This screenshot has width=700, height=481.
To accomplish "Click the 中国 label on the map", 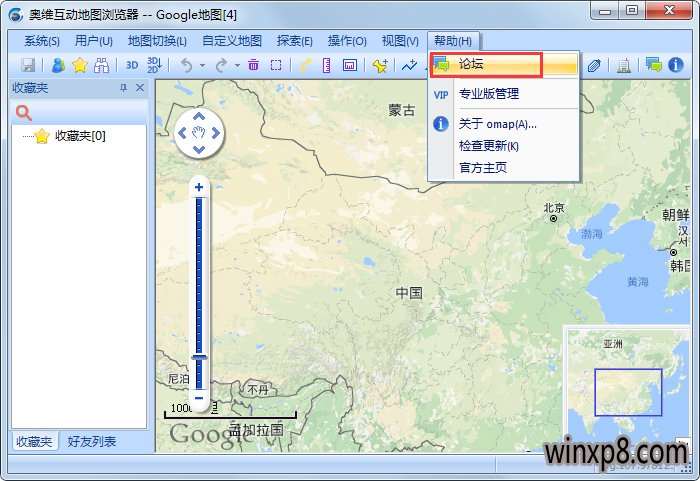I will tap(409, 293).
